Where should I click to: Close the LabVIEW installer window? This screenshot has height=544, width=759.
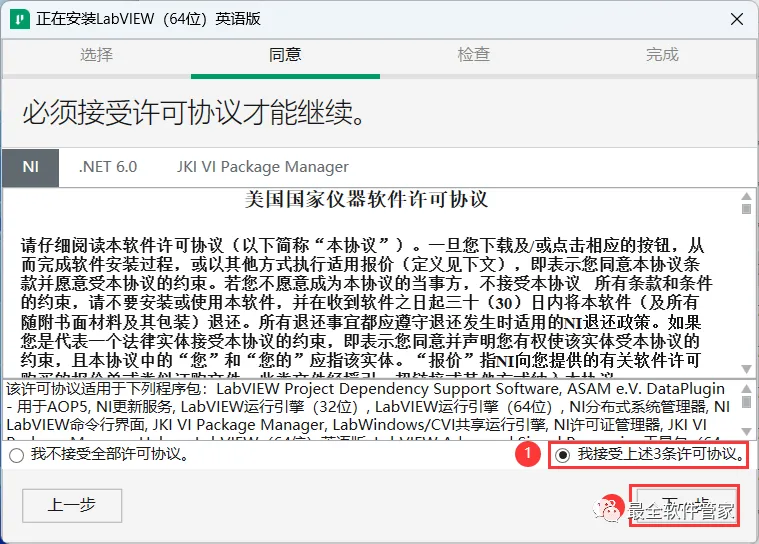(737, 19)
